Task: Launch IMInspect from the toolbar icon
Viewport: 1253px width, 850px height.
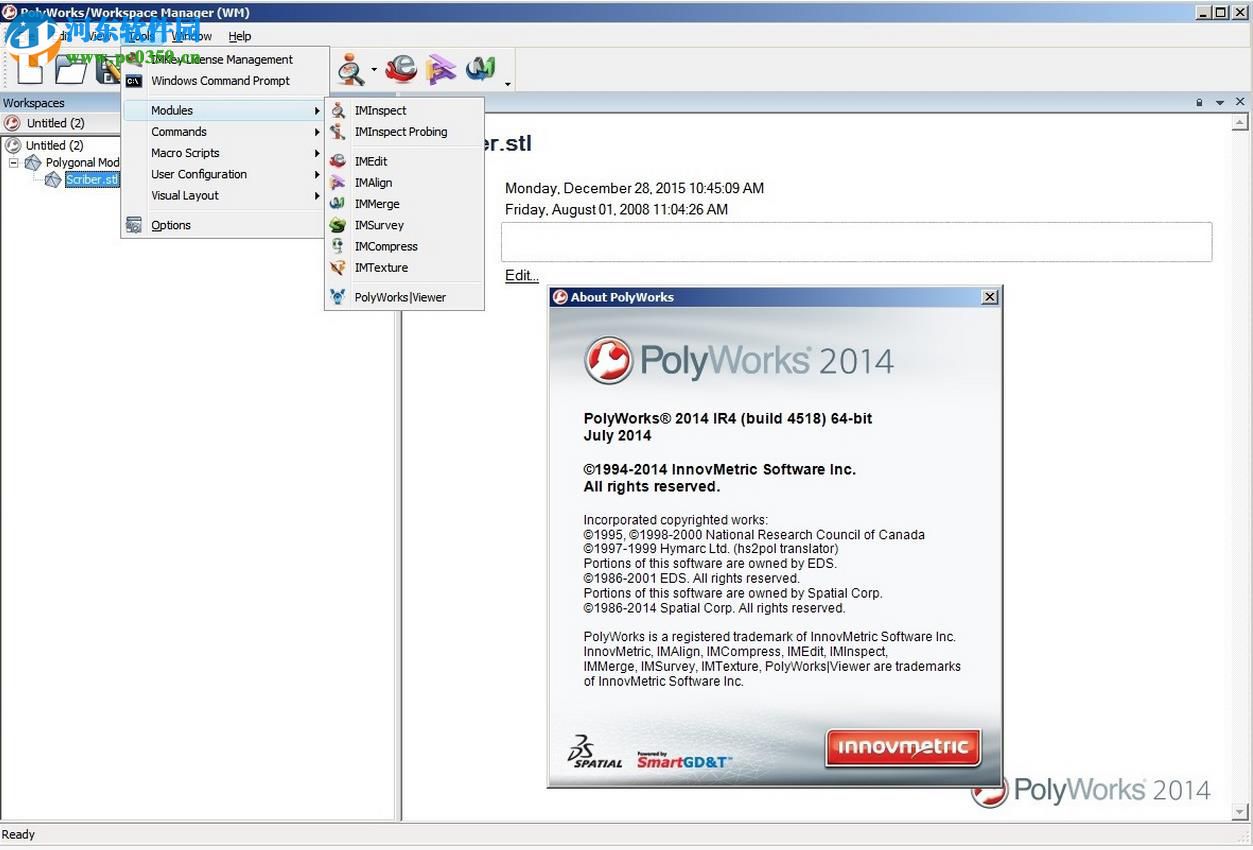Action: (351, 69)
